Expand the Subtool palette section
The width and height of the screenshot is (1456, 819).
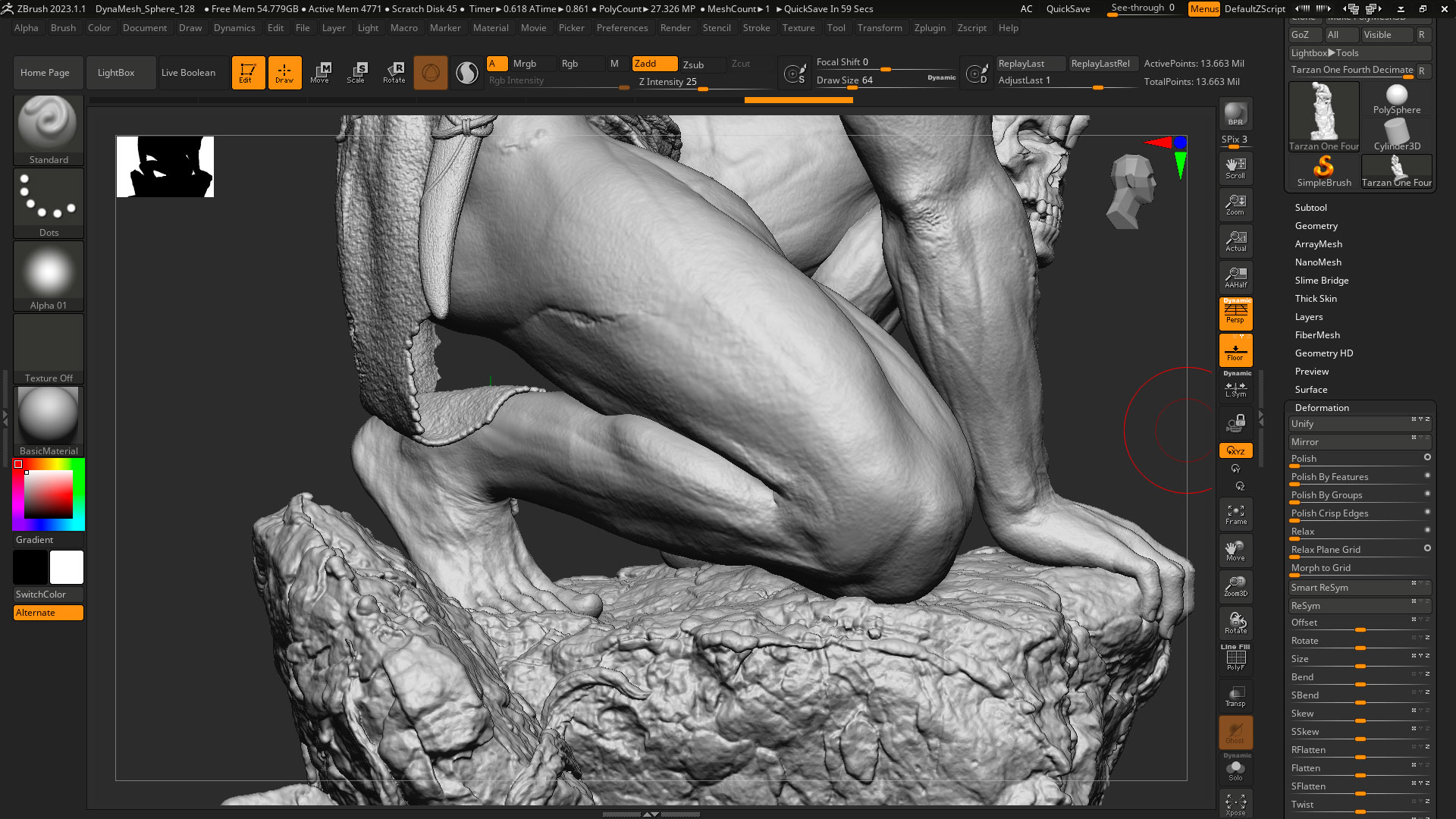1310,207
